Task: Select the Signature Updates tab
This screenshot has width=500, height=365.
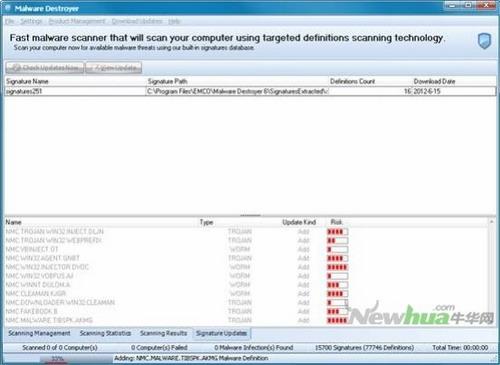Action: tap(221, 333)
